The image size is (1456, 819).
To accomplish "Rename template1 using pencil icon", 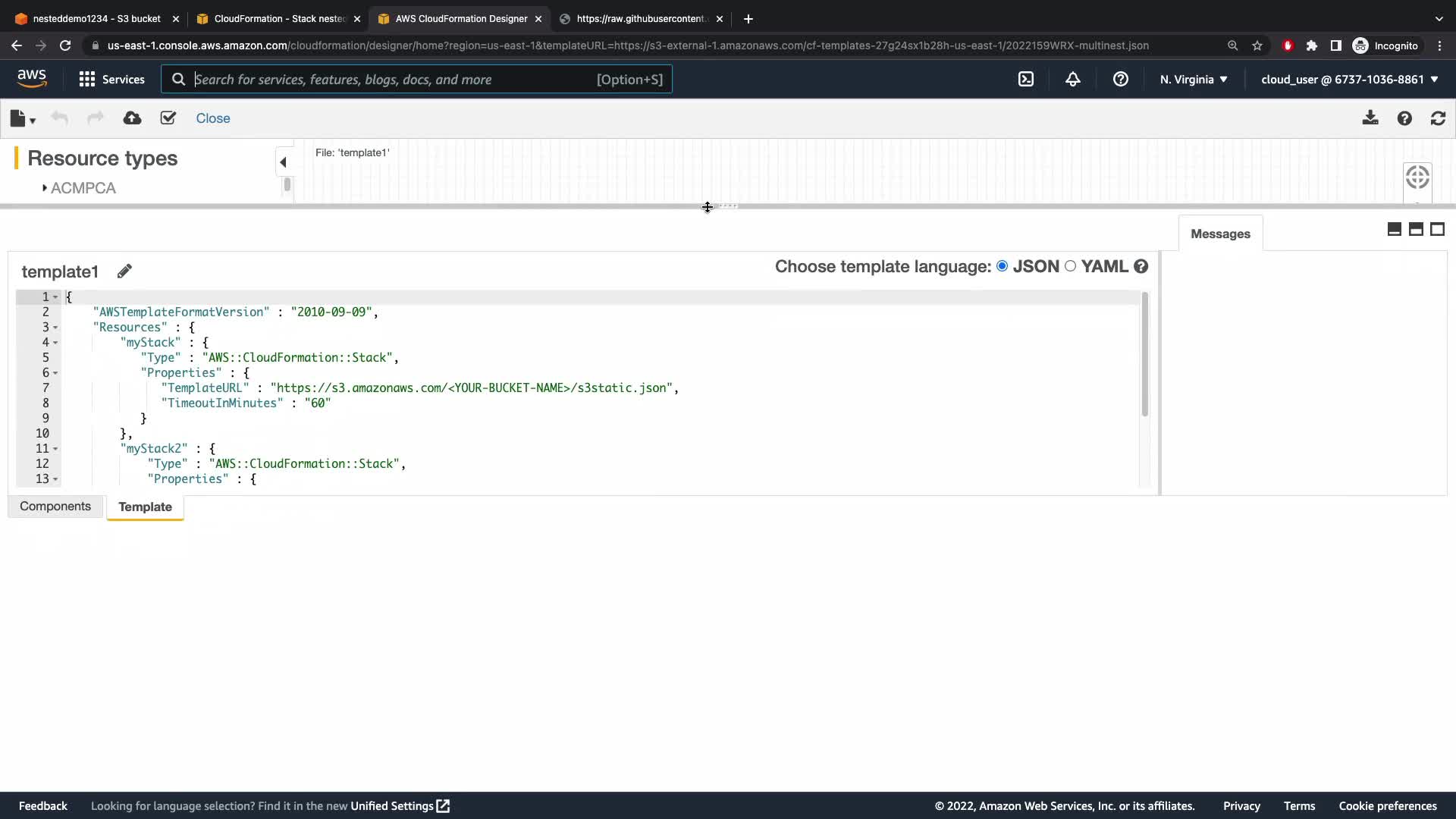I will (124, 271).
